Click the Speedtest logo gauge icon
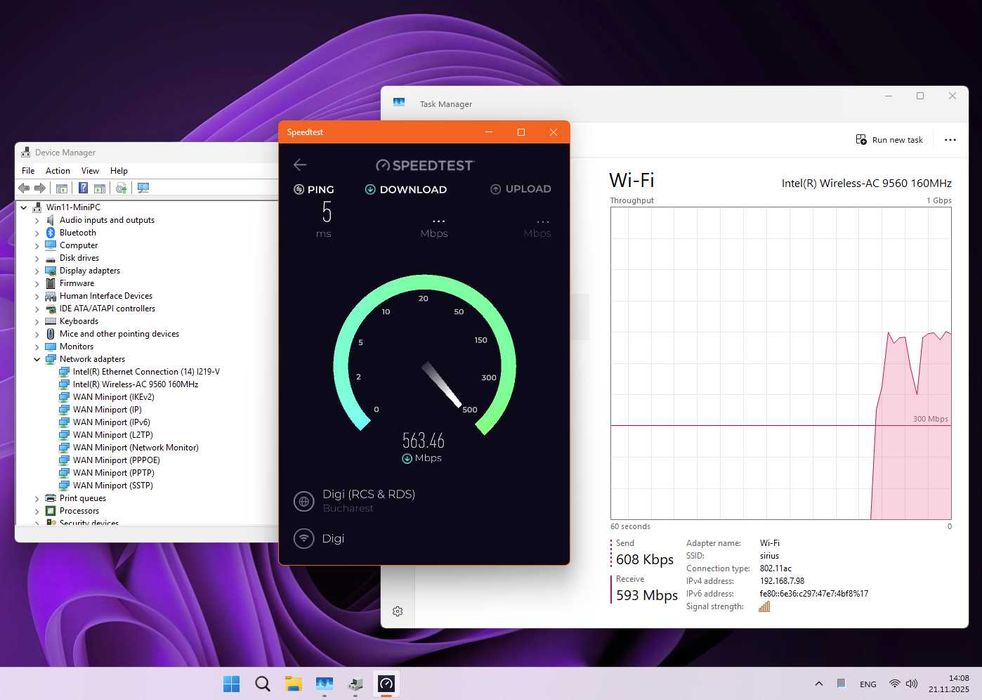 pyautogui.click(x=383, y=165)
